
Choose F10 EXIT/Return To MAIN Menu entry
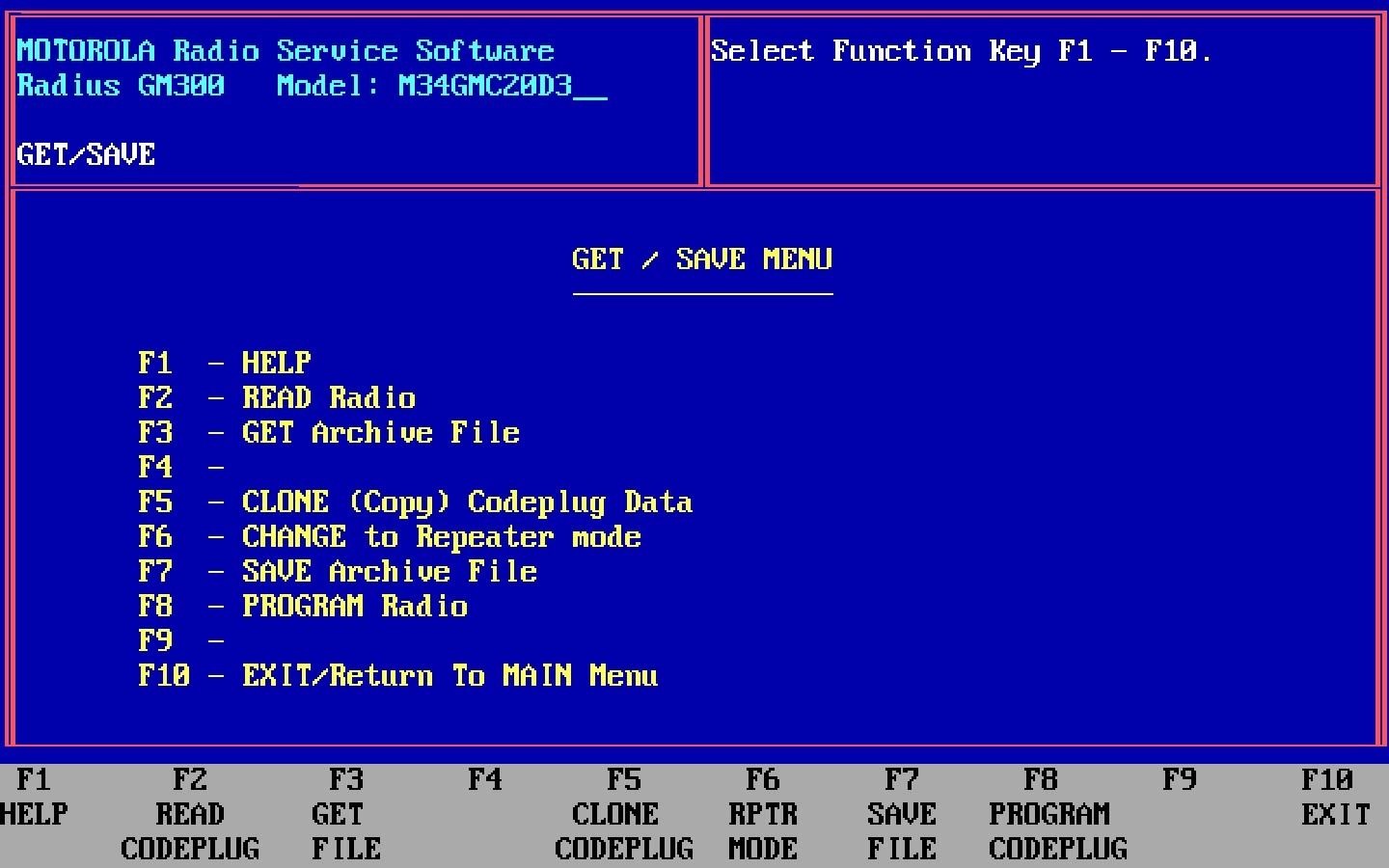tap(398, 675)
